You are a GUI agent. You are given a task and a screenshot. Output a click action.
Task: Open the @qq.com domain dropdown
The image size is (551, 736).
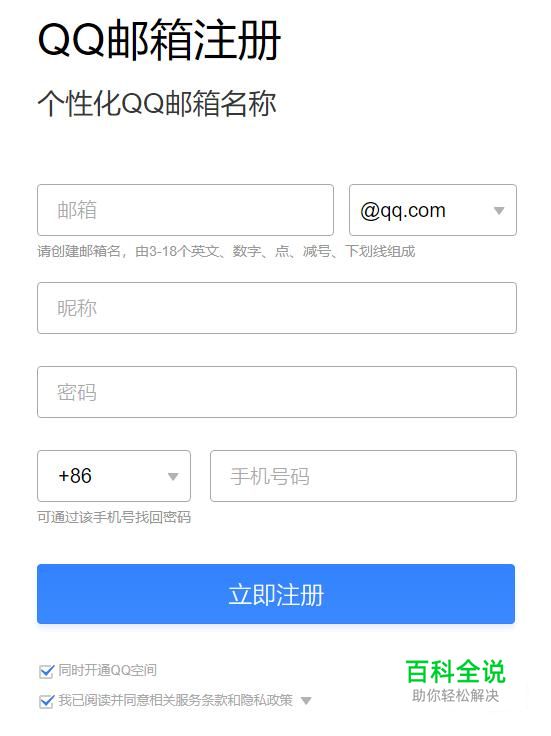click(433, 210)
